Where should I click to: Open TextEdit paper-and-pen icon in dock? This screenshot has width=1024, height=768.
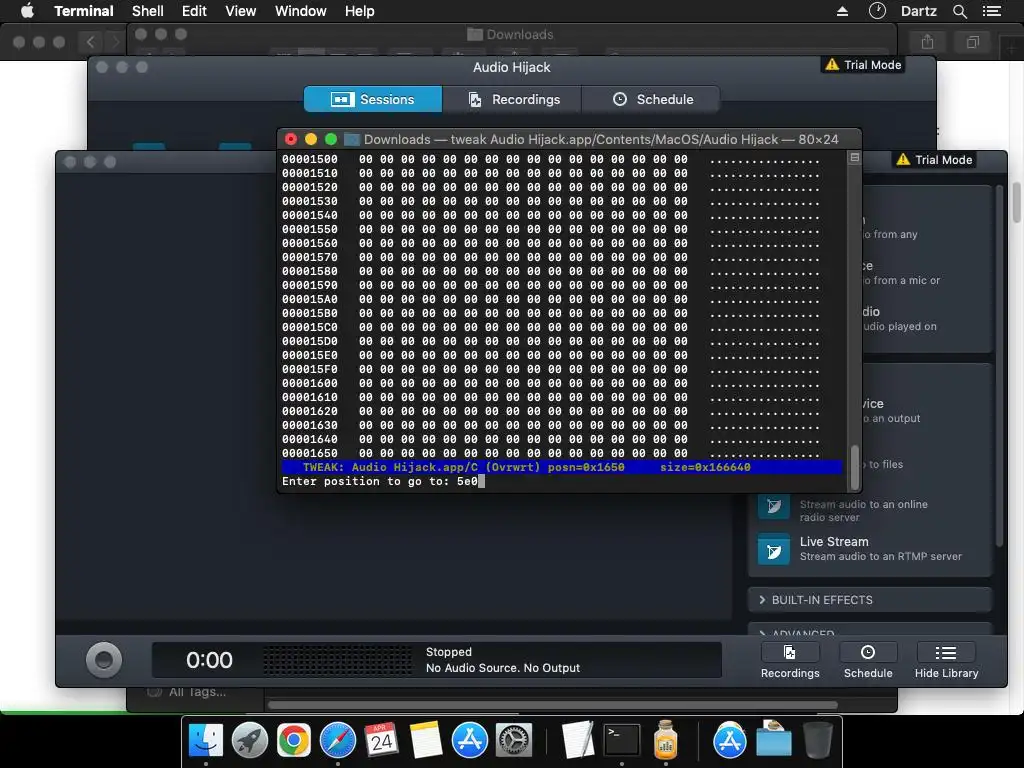point(578,741)
